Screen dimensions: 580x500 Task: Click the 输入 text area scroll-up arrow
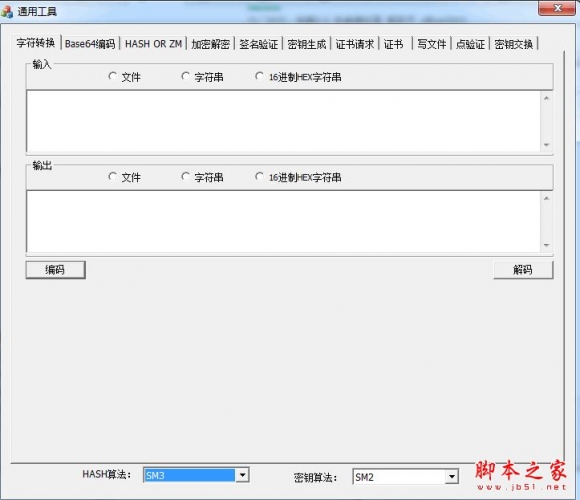coord(546,98)
